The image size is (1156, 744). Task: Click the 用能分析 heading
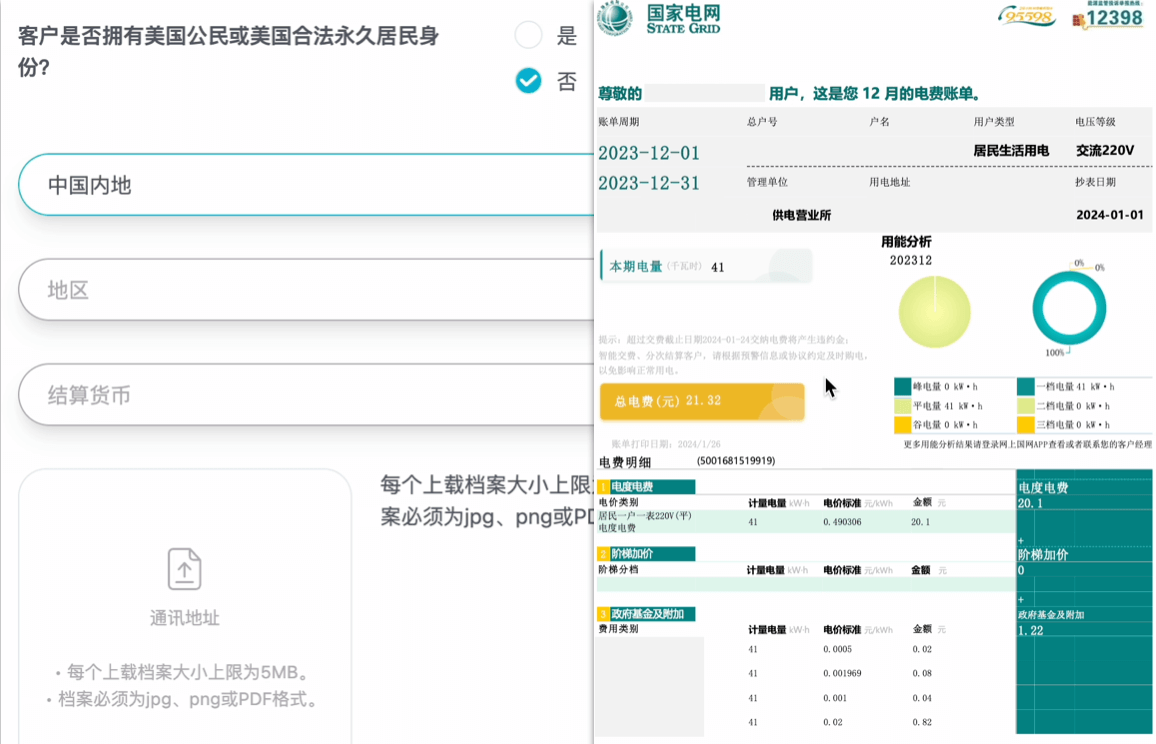[906, 241]
